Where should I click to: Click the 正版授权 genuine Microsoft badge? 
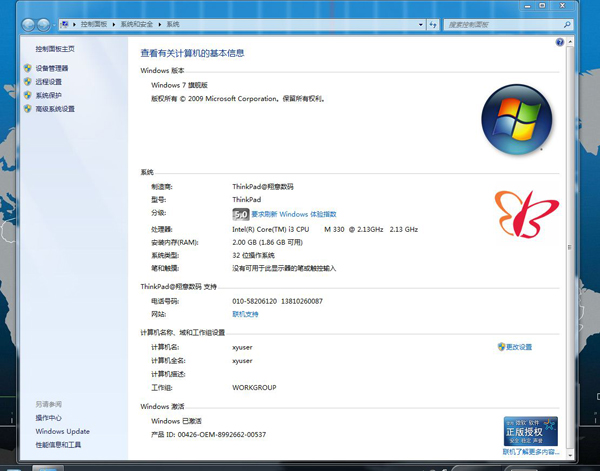[x=530, y=431]
